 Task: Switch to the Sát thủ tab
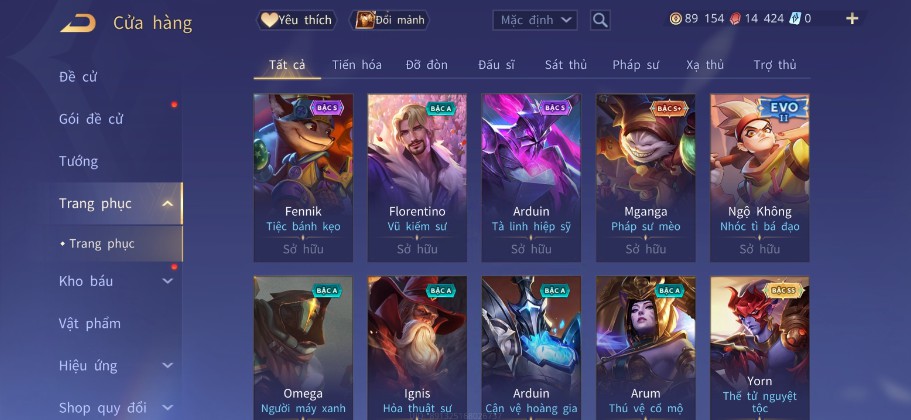[566, 65]
